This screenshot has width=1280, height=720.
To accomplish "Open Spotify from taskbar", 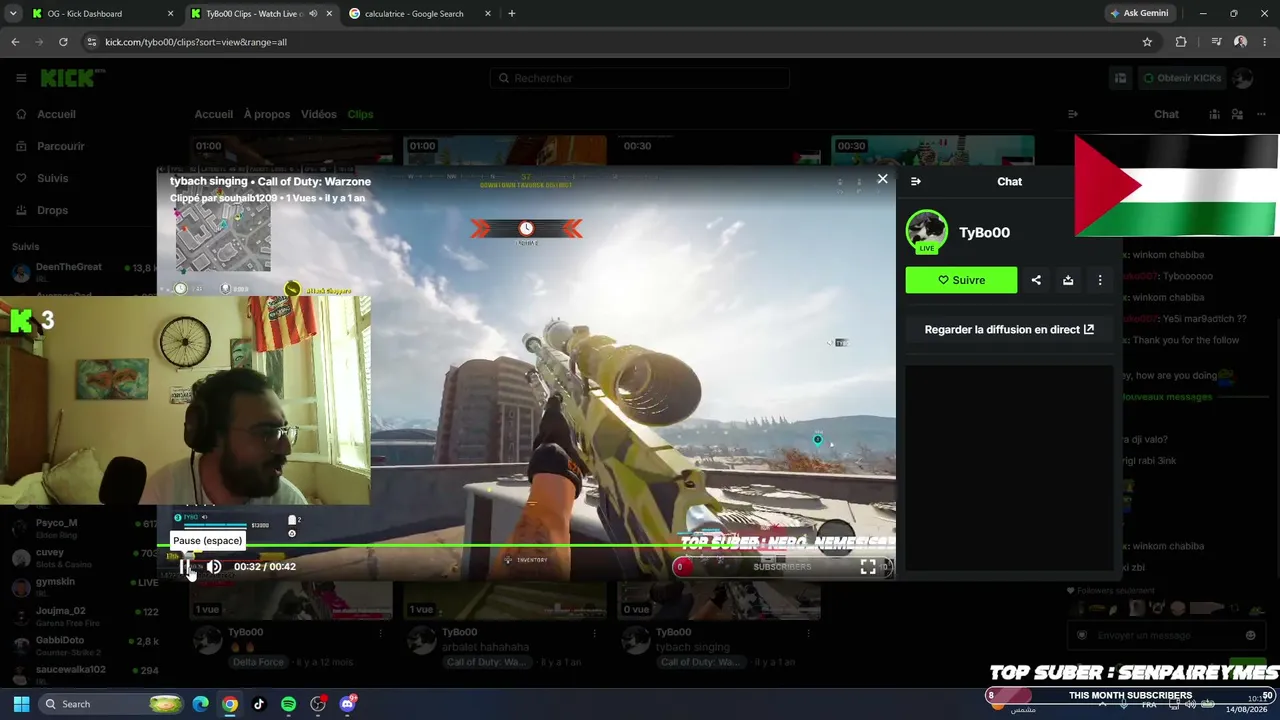I will tap(289, 704).
